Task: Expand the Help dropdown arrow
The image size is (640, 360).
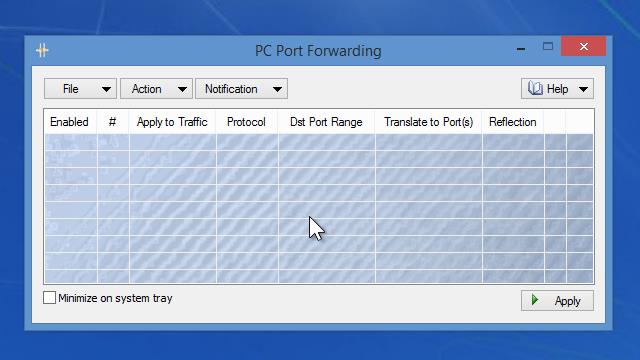Action: 583,89
